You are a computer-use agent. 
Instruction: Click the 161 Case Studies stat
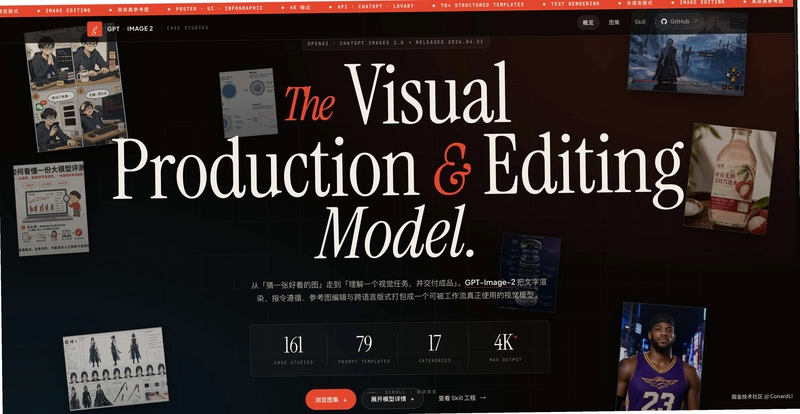(x=293, y=350)
